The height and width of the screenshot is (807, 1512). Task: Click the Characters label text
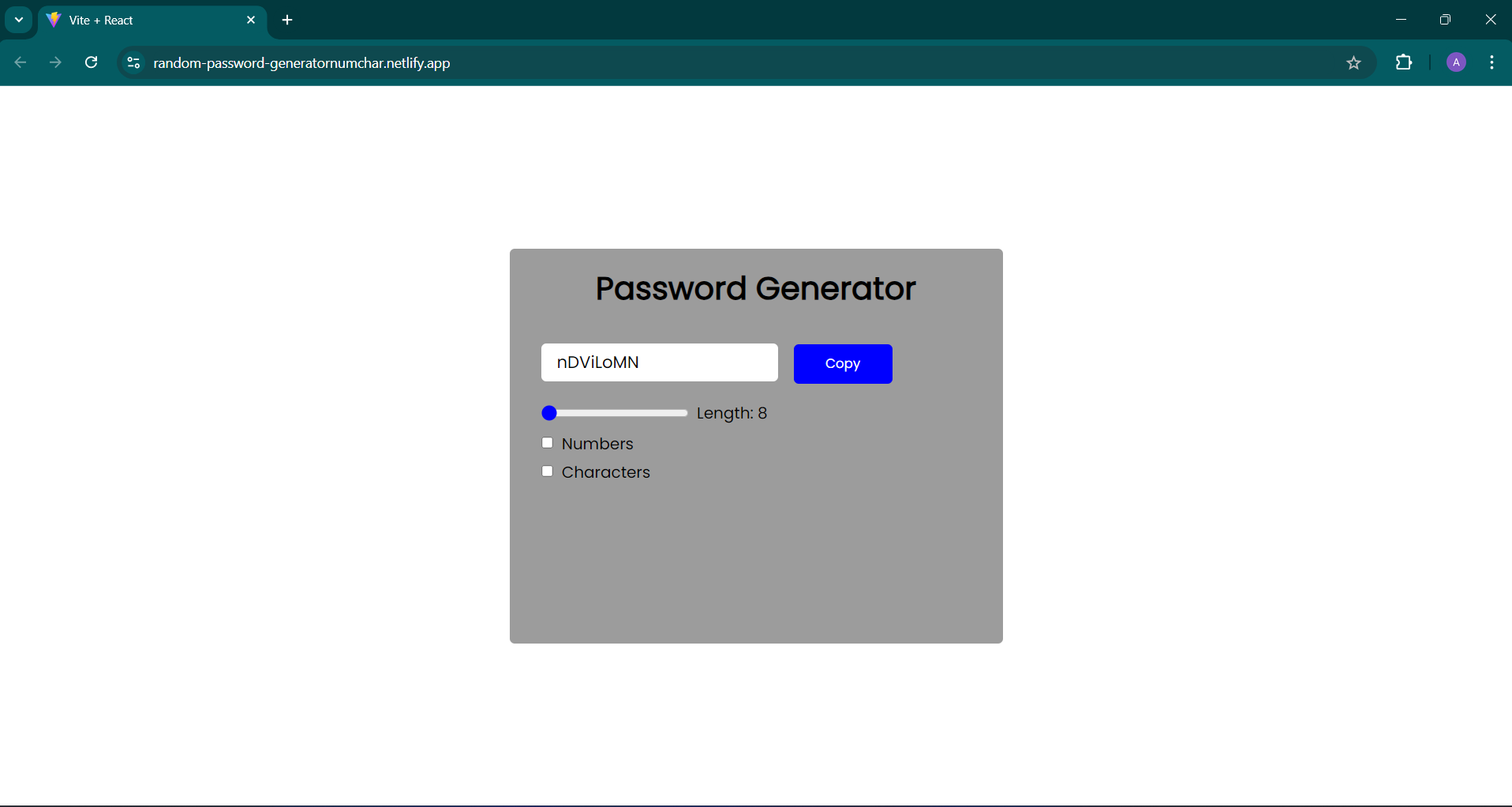[606, 472]
